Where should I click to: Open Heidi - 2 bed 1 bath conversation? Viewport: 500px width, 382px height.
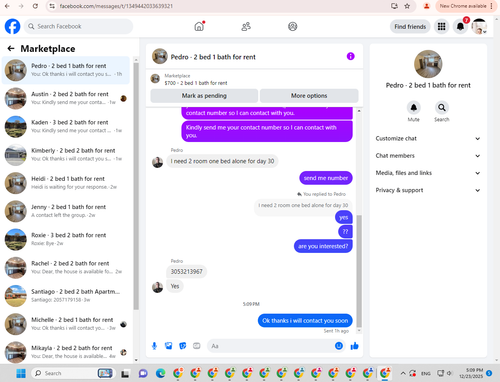tap(66, 183)
